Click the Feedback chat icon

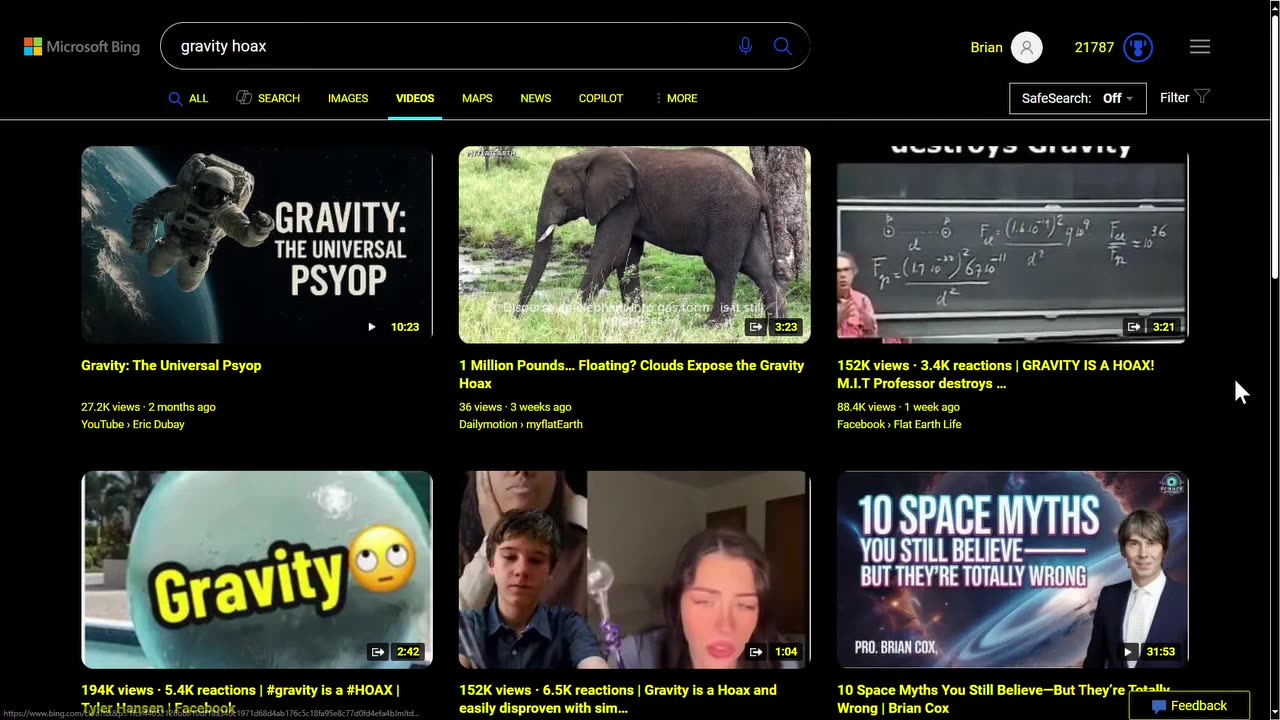point(1159,706)
